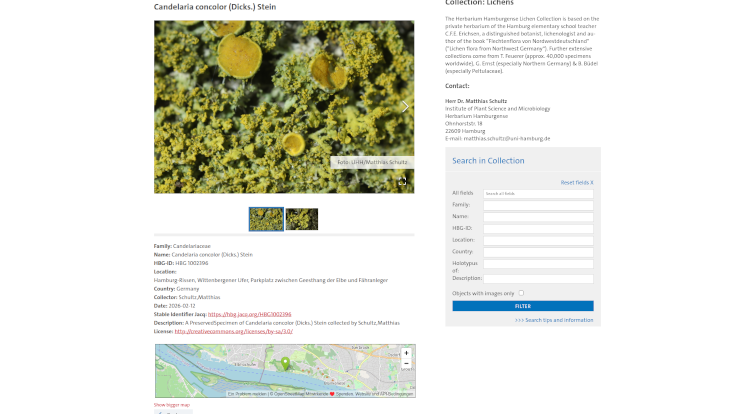Select the first lichen thumbnail
Image resolution: width=733 pixels, height=414 pixels.
tap(266, 219)
